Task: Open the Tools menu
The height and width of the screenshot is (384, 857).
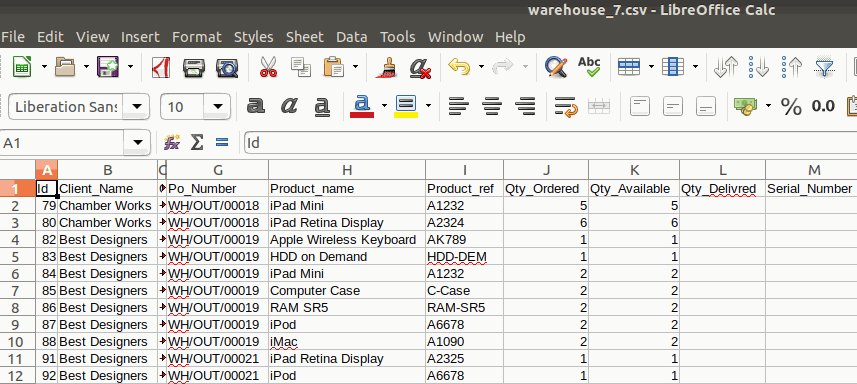Action: pyautogui.click(x=397, y=37)
